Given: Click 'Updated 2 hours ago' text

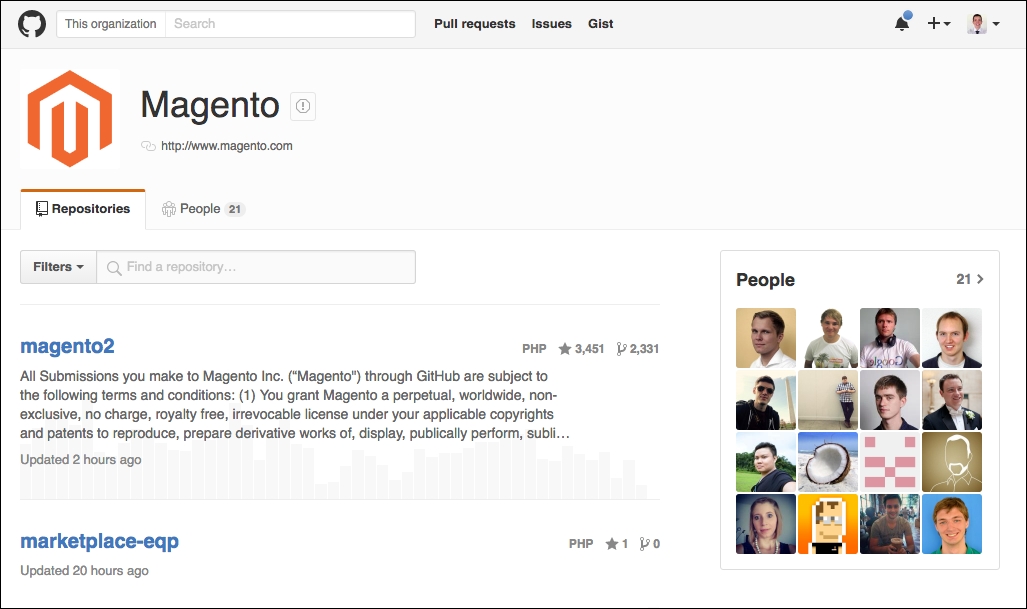Looking at the screenshot, I should (81, 460).
